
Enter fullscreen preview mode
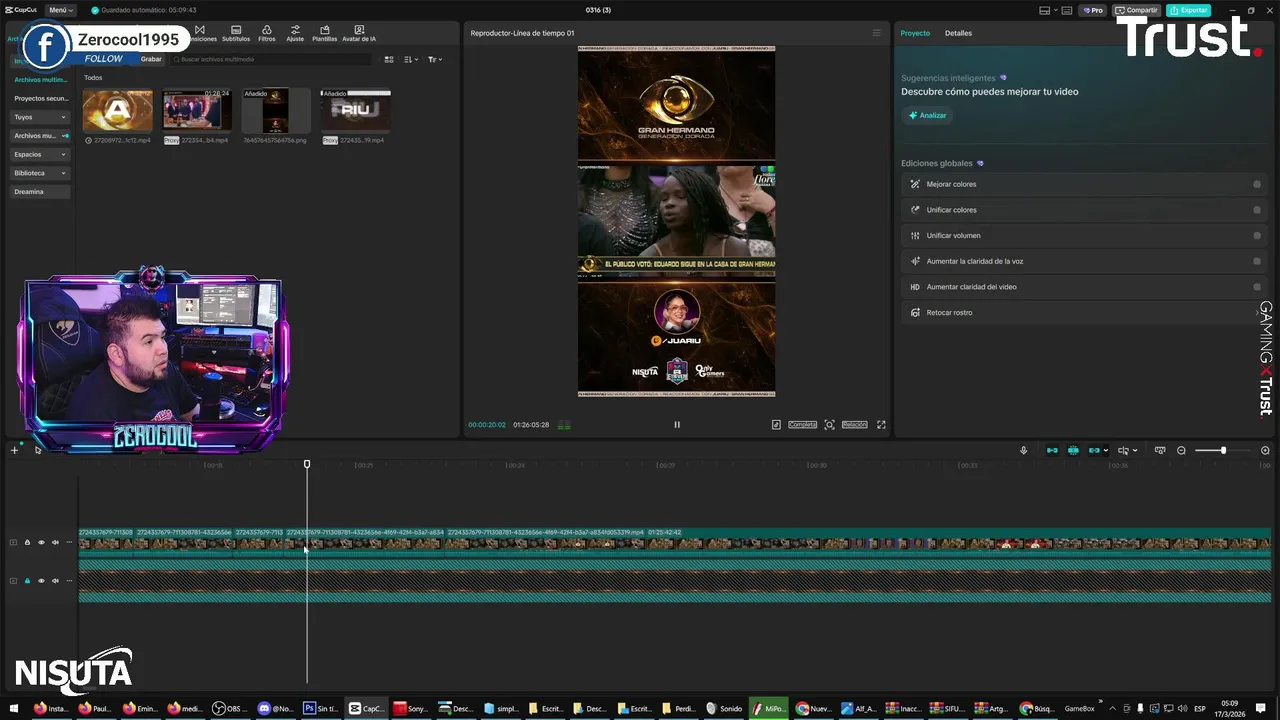pos(881,425)
